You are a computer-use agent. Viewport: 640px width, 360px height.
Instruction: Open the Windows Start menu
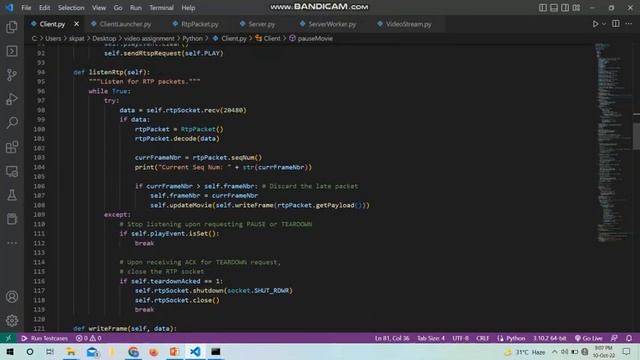(x=10, y=351)
